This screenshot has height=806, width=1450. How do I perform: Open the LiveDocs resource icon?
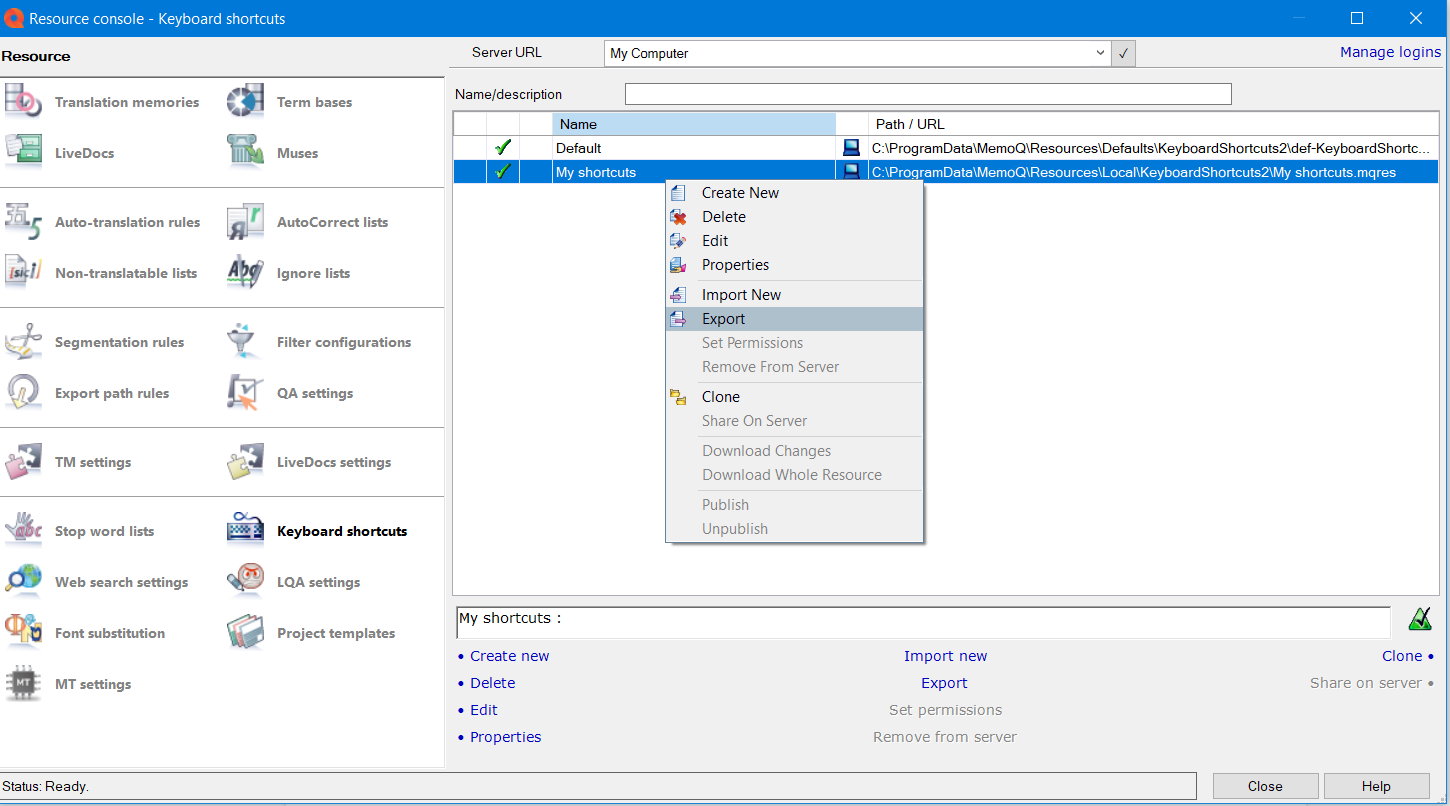click(x=24, y=153)
